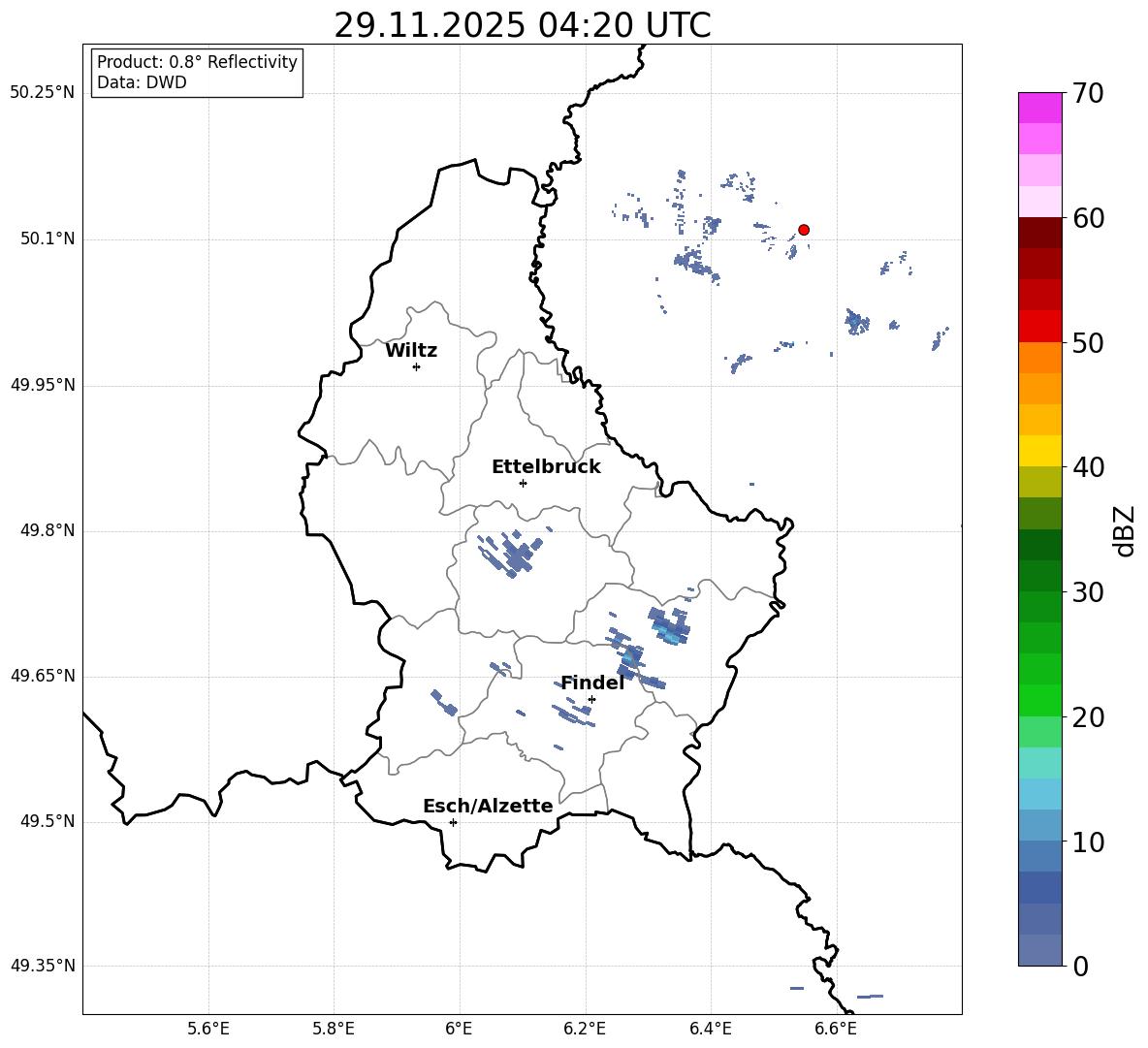Pick the magenta 70 dBZ color swatch
The image size is (1148, 1048).
click(1039, 108)
